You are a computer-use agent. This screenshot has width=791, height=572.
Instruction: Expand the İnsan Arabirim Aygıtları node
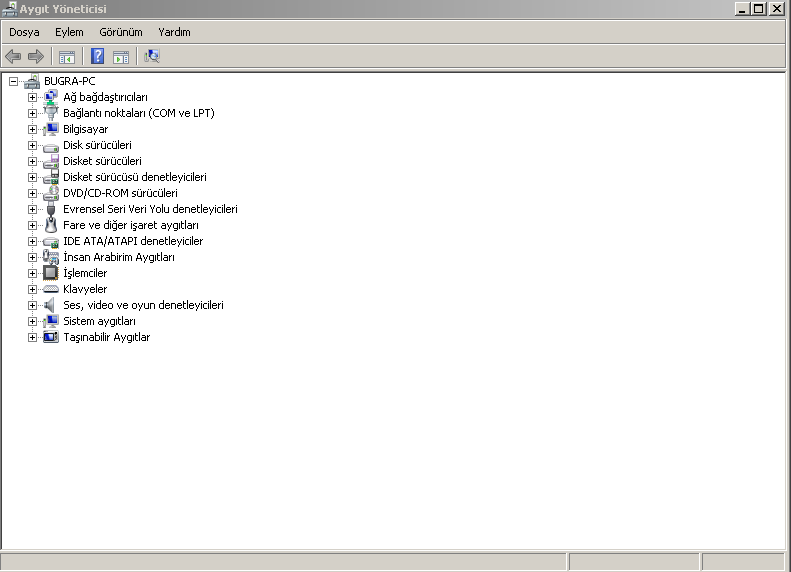point(32,257)
